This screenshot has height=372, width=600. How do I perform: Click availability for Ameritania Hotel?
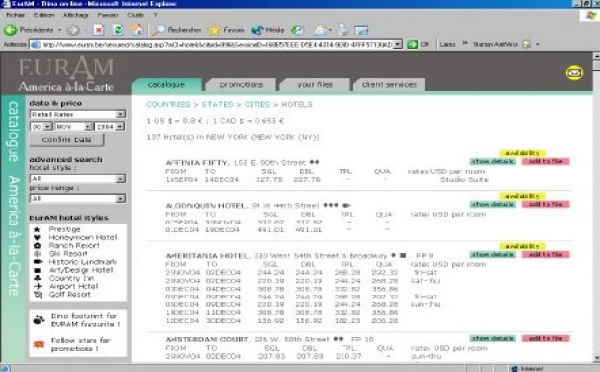click(x=522, y=246)
